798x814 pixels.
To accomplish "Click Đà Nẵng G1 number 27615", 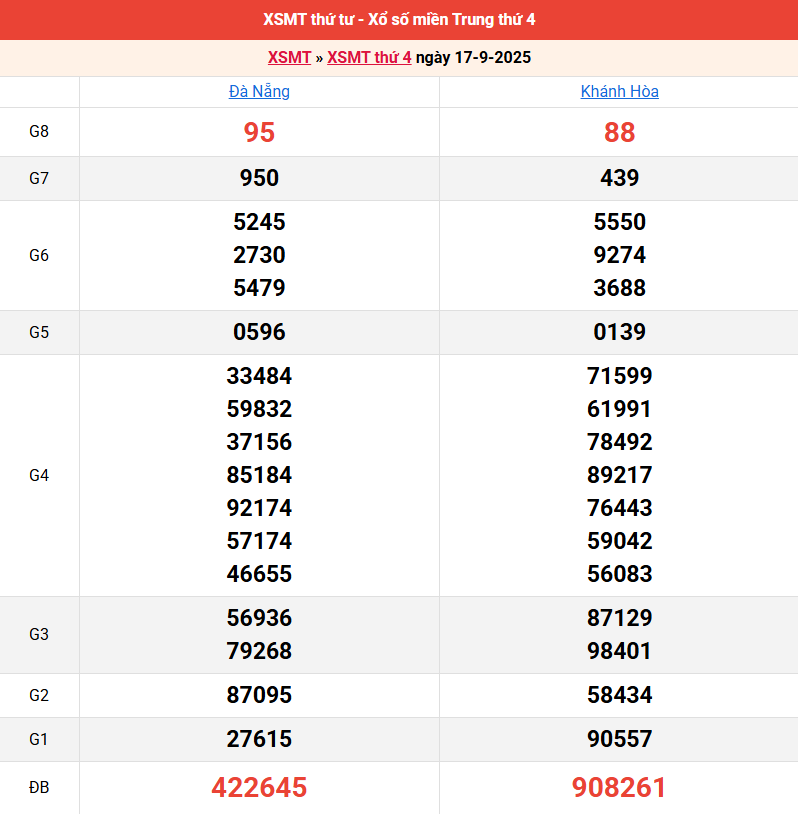I will pyautogui.click(x=259, y=739).
